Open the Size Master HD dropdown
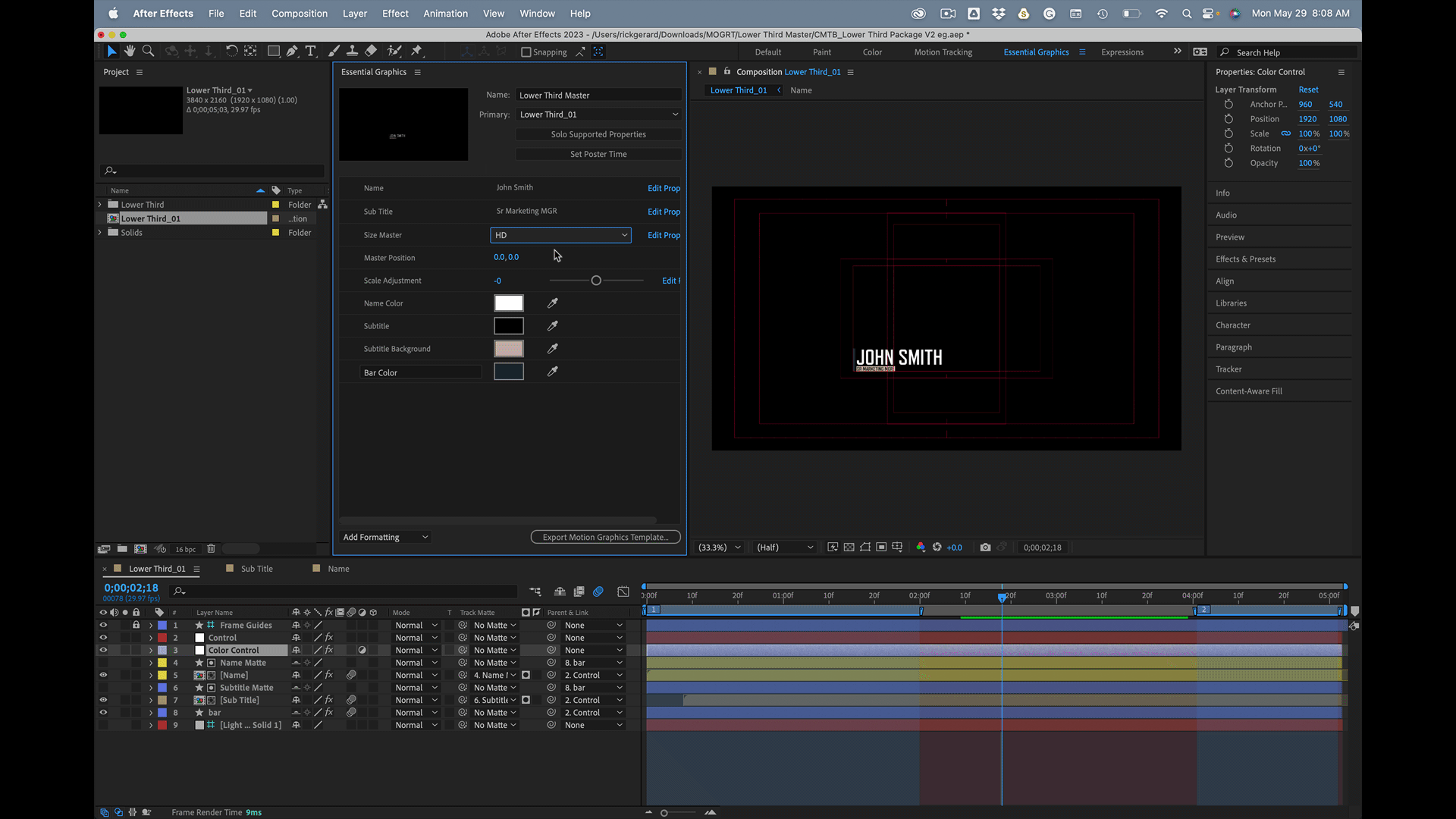 pyautogui.click(x=560, y=235)
